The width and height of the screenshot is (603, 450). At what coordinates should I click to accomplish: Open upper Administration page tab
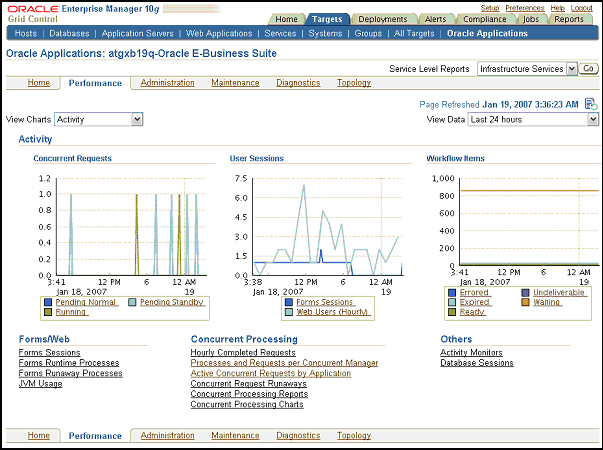click(167, 83)
